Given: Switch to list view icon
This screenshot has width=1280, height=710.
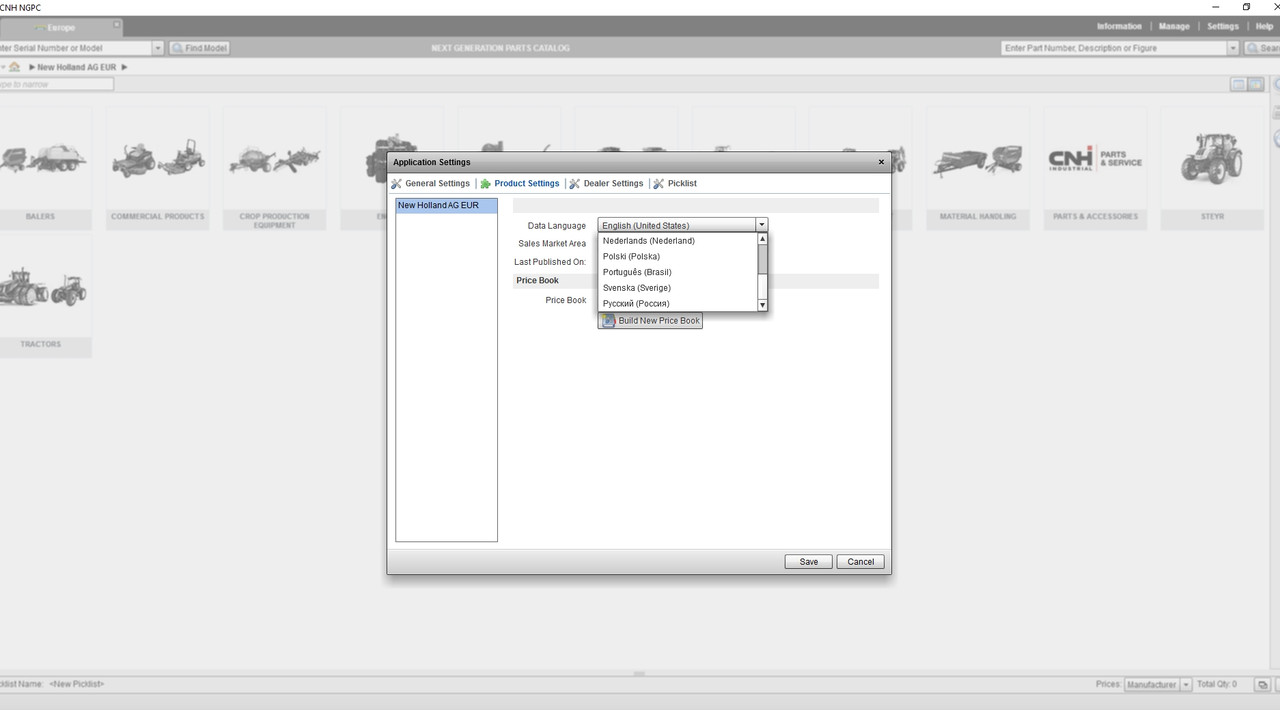Looking at the screenshot, I should point(1239,85).
